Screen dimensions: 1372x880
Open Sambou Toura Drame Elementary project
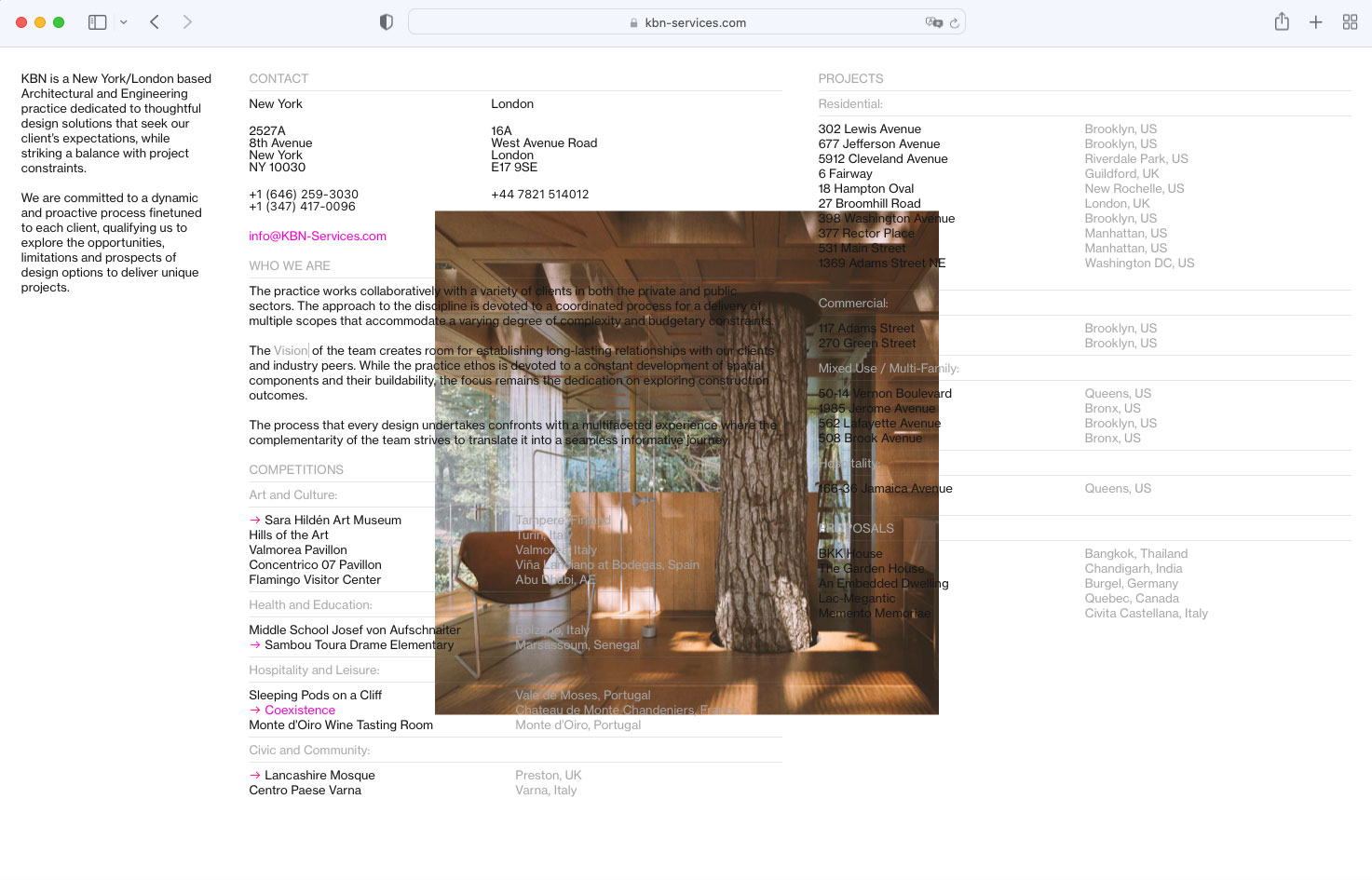[x=359, y=645]
